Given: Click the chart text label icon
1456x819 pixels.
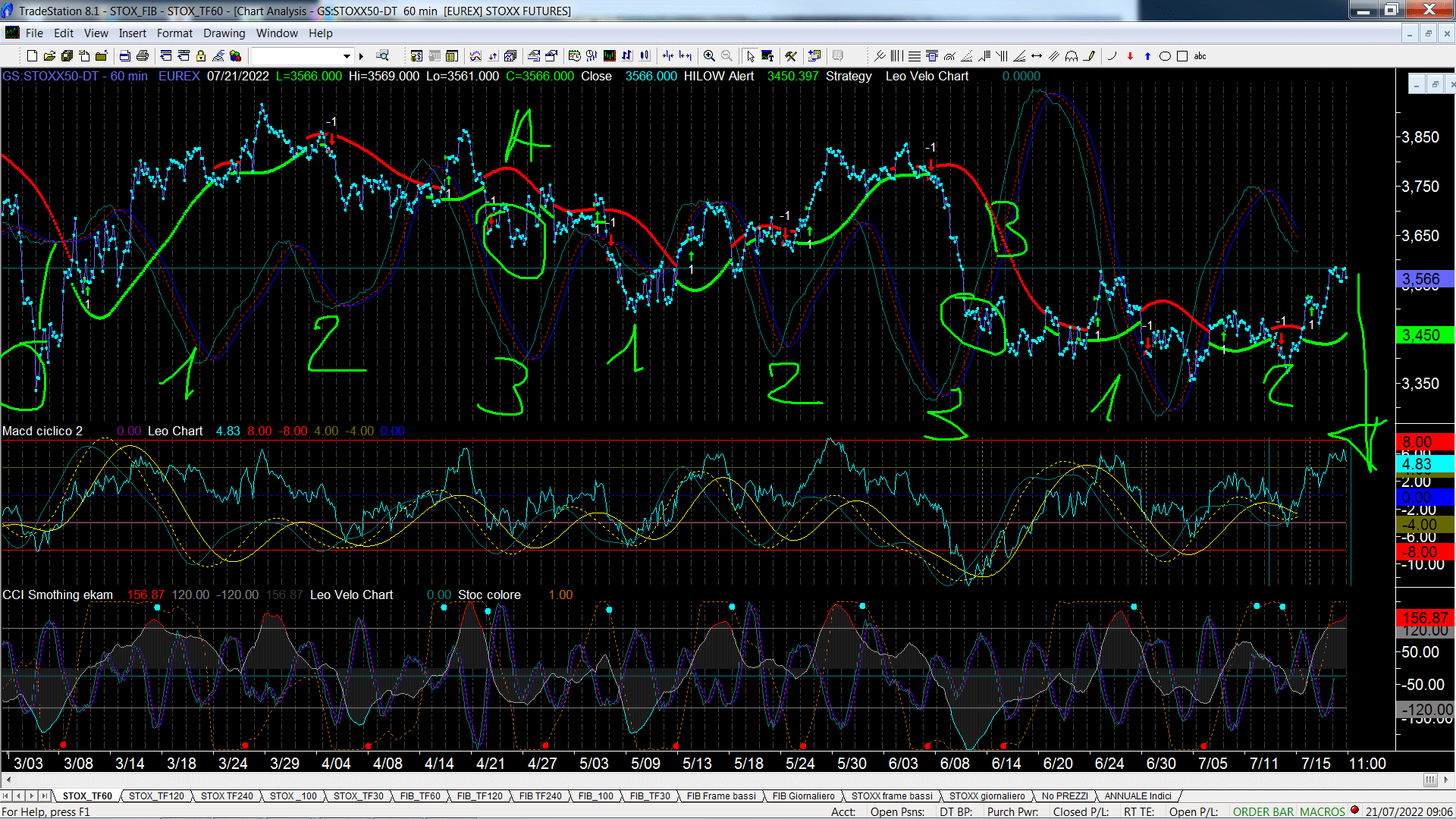Looking at the screenshot, I should click(767, 56).
